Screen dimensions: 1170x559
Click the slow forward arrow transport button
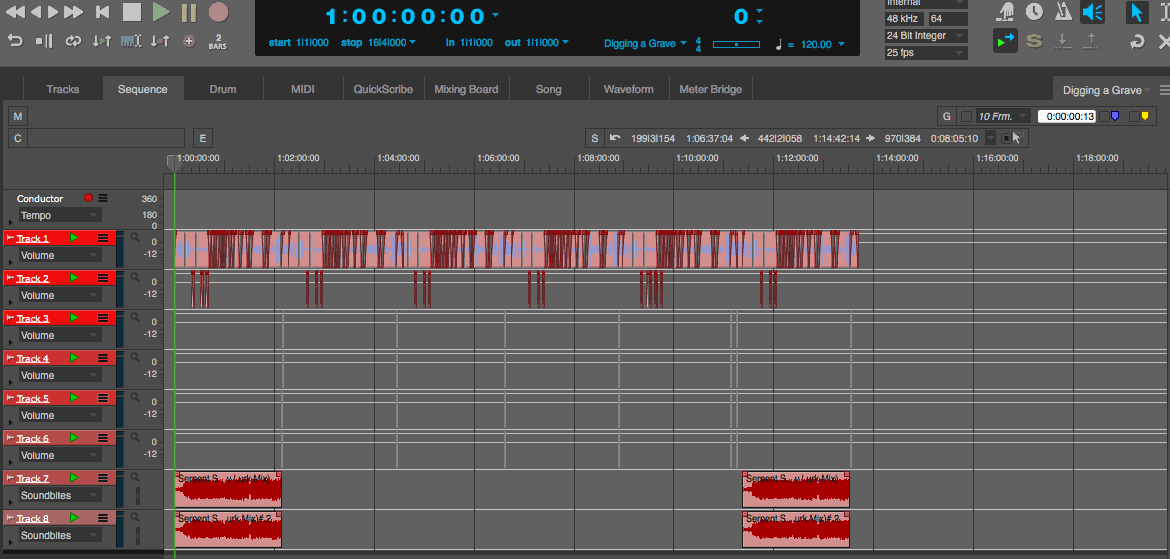52,12
